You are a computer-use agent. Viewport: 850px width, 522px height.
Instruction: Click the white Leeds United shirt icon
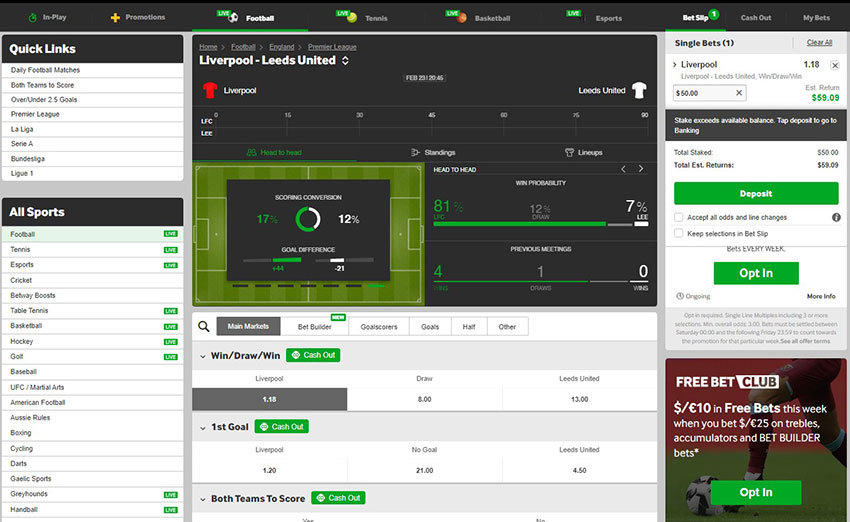[640, 90]
